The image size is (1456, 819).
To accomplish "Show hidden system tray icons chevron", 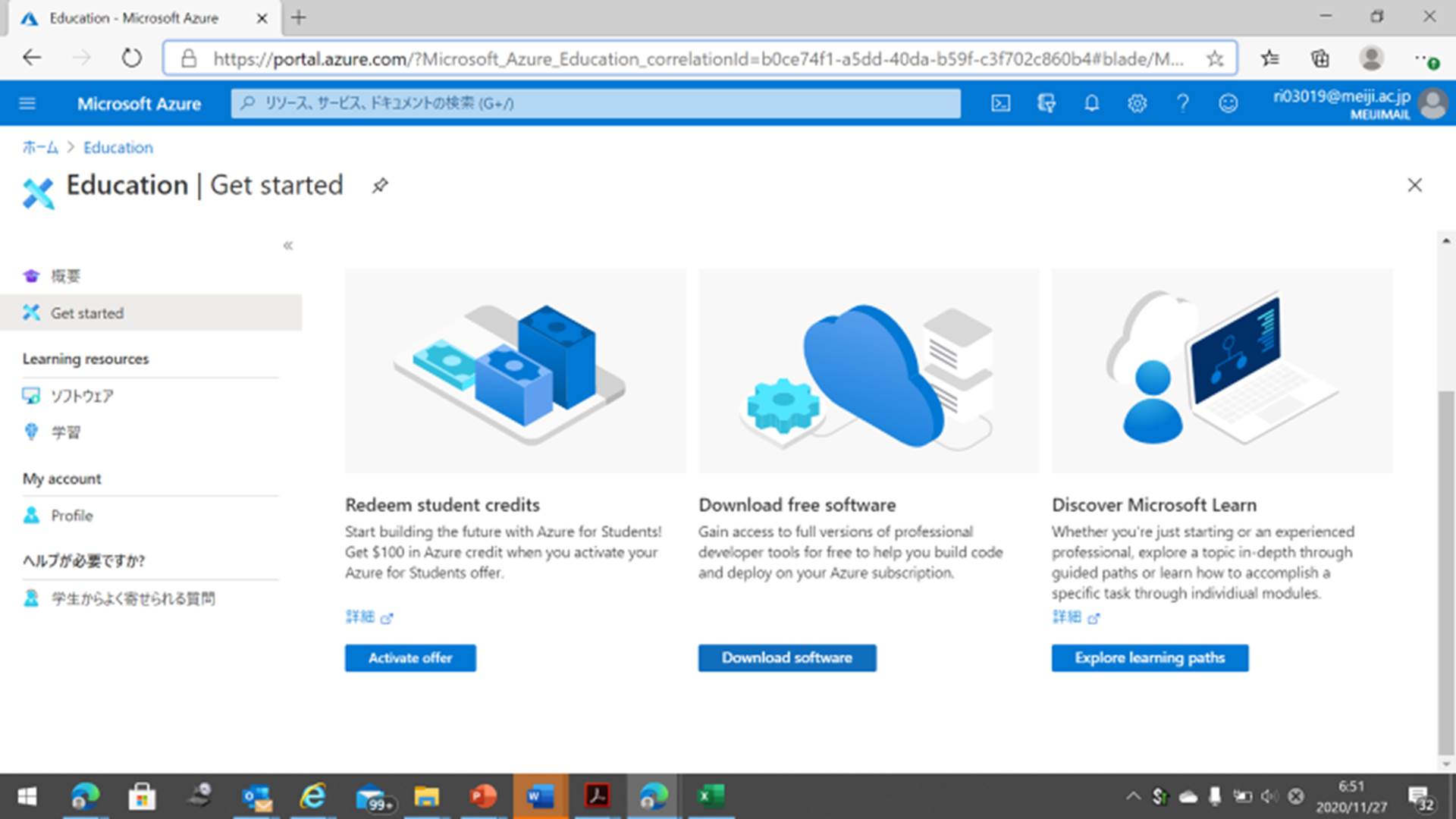I will tap(1132, 796).
